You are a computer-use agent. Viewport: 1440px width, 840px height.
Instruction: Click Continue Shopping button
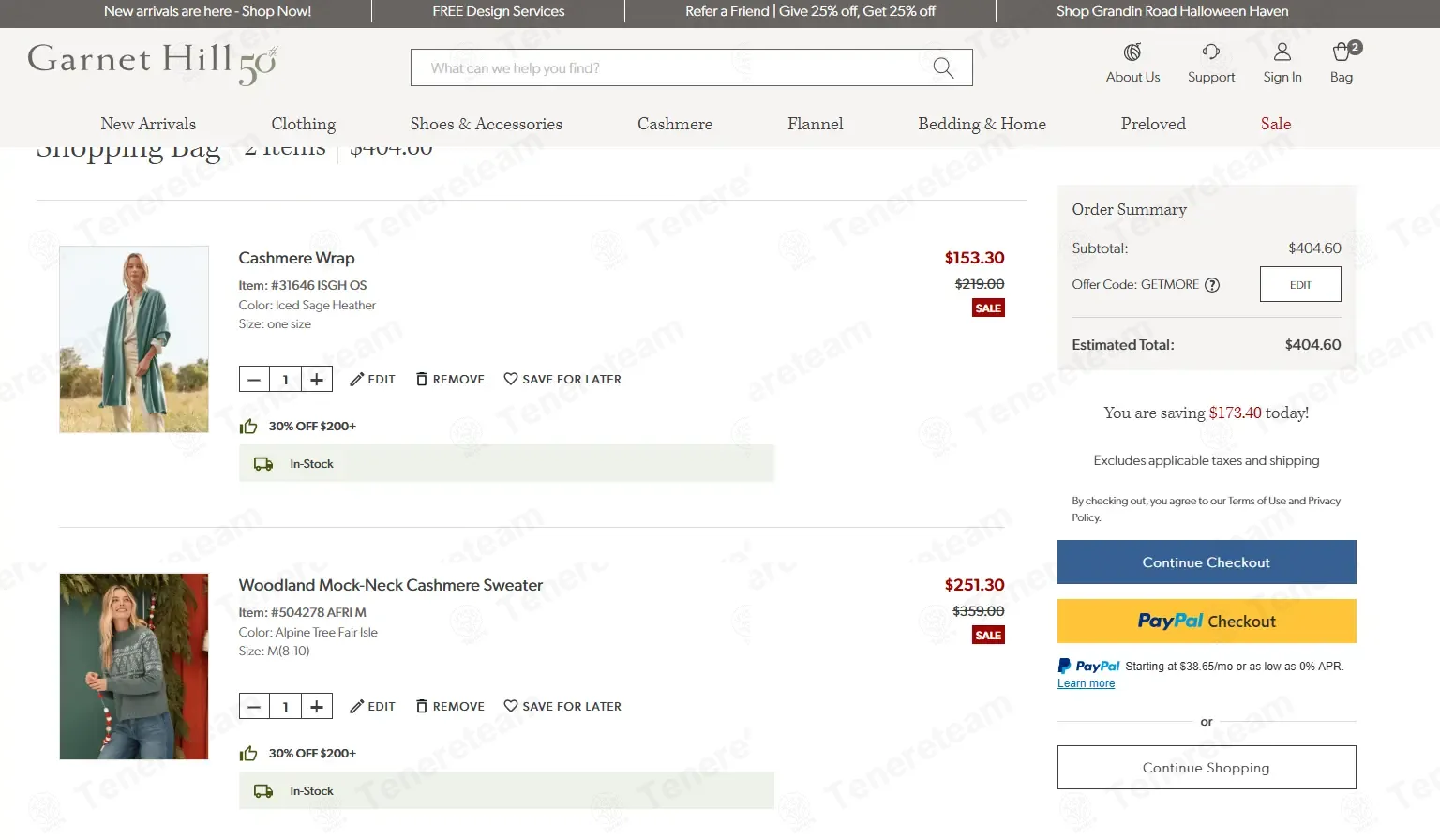pos(1207,768)
